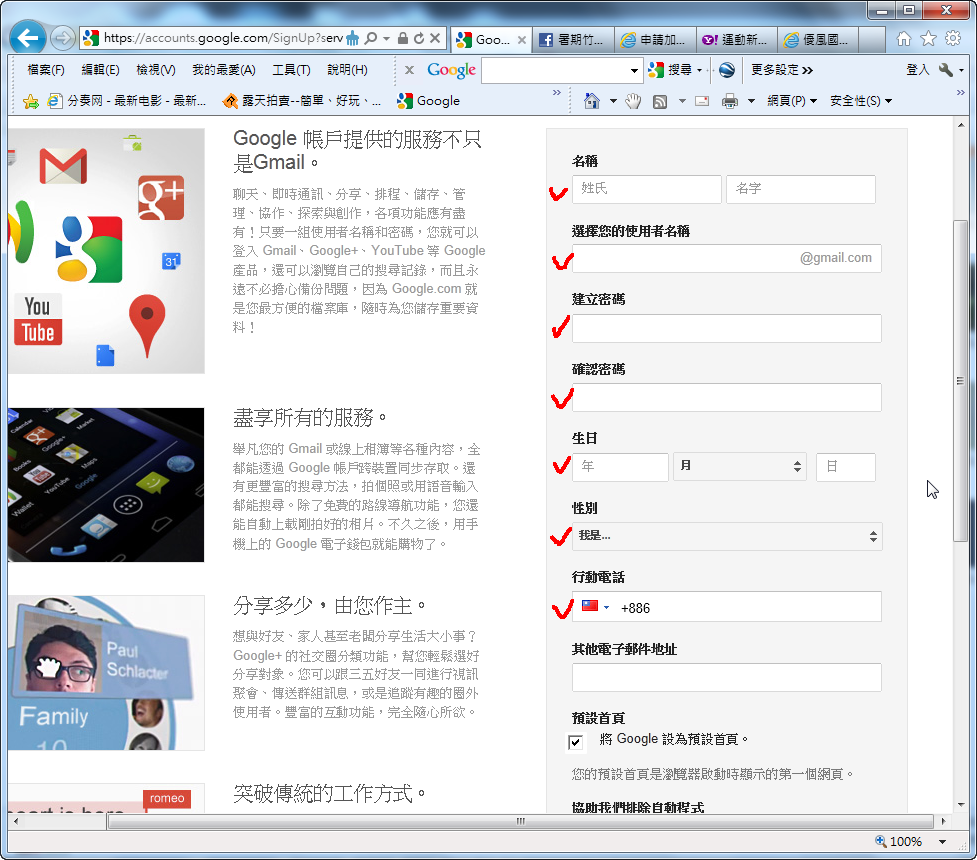Viewport: 977px width, 860px height.
Task: Open Google Toolbar wrench settings icon
Action: [946, 70]
